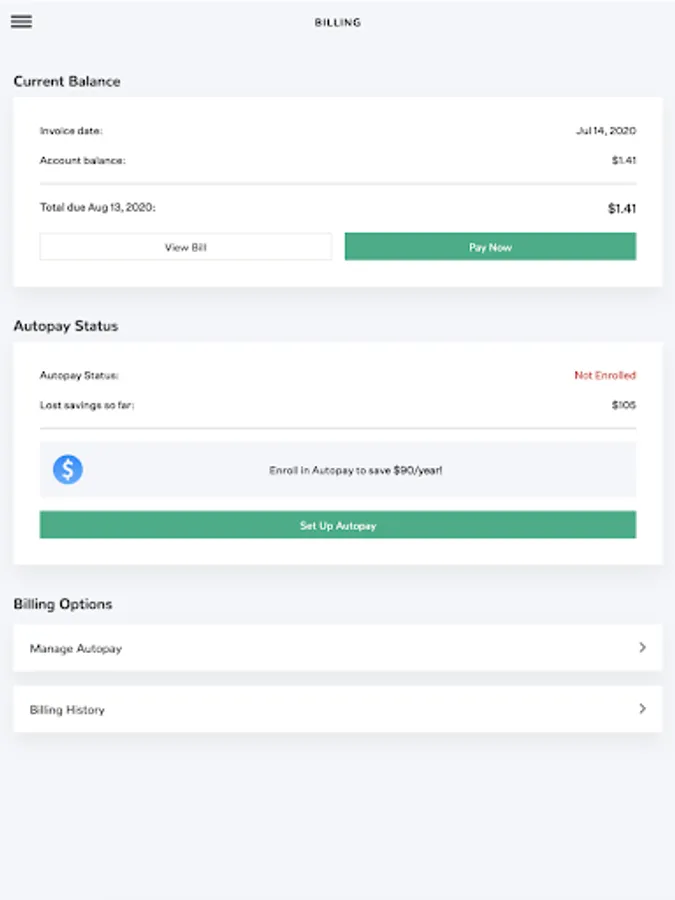Click the Billing Options section heading
The width and height of the screenshot is (675, 900).
63,604
